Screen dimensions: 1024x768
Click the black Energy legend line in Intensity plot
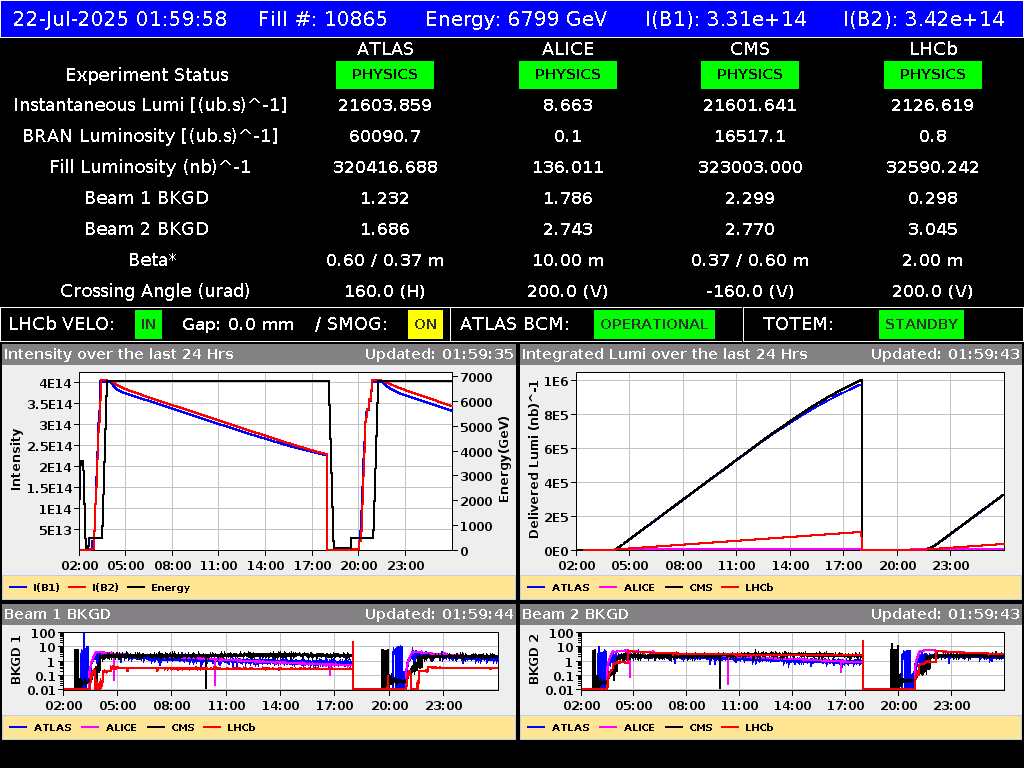136,588
